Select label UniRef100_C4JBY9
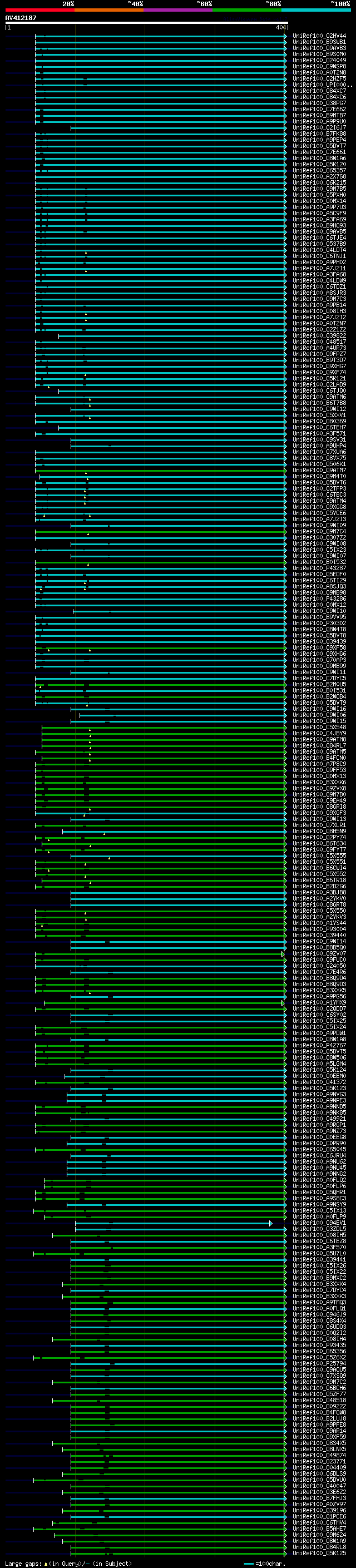This screenshot has height=1568, width=356. [319, 733]
